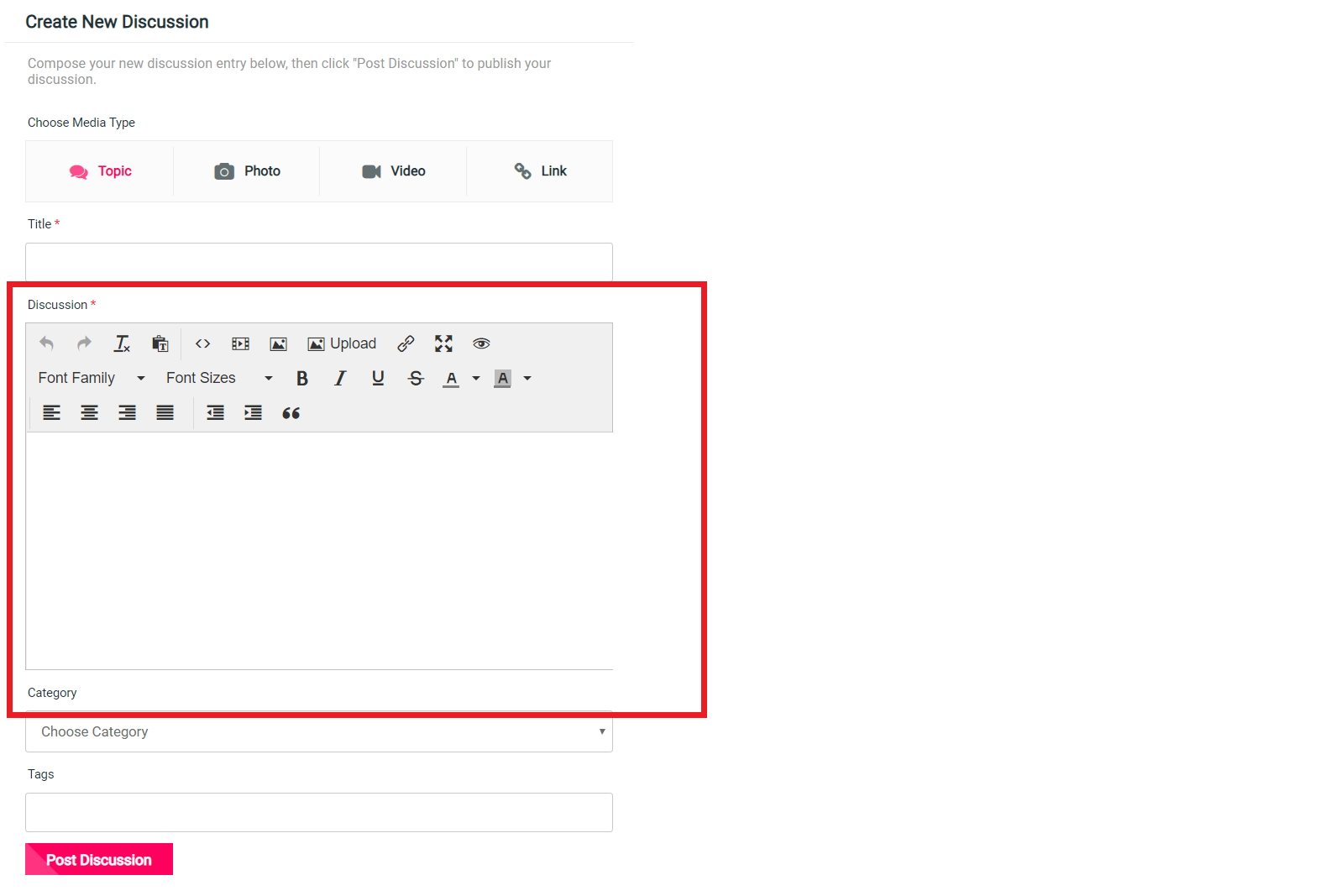Click the Redo arrow in editor toolbar
Screen dimensions: 1331x896
(84, 343)
